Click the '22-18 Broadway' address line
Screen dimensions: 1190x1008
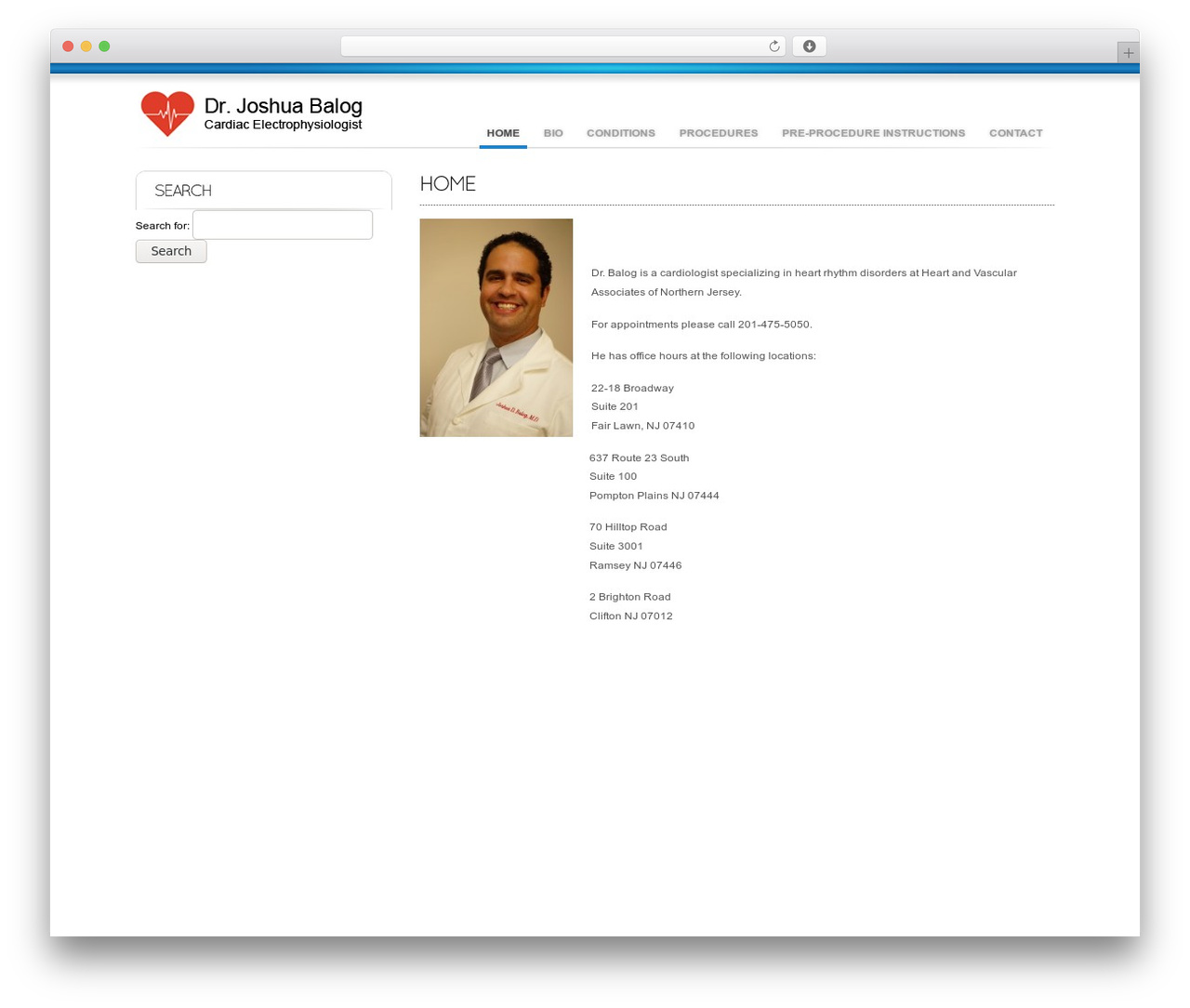[x=632, y=388]
